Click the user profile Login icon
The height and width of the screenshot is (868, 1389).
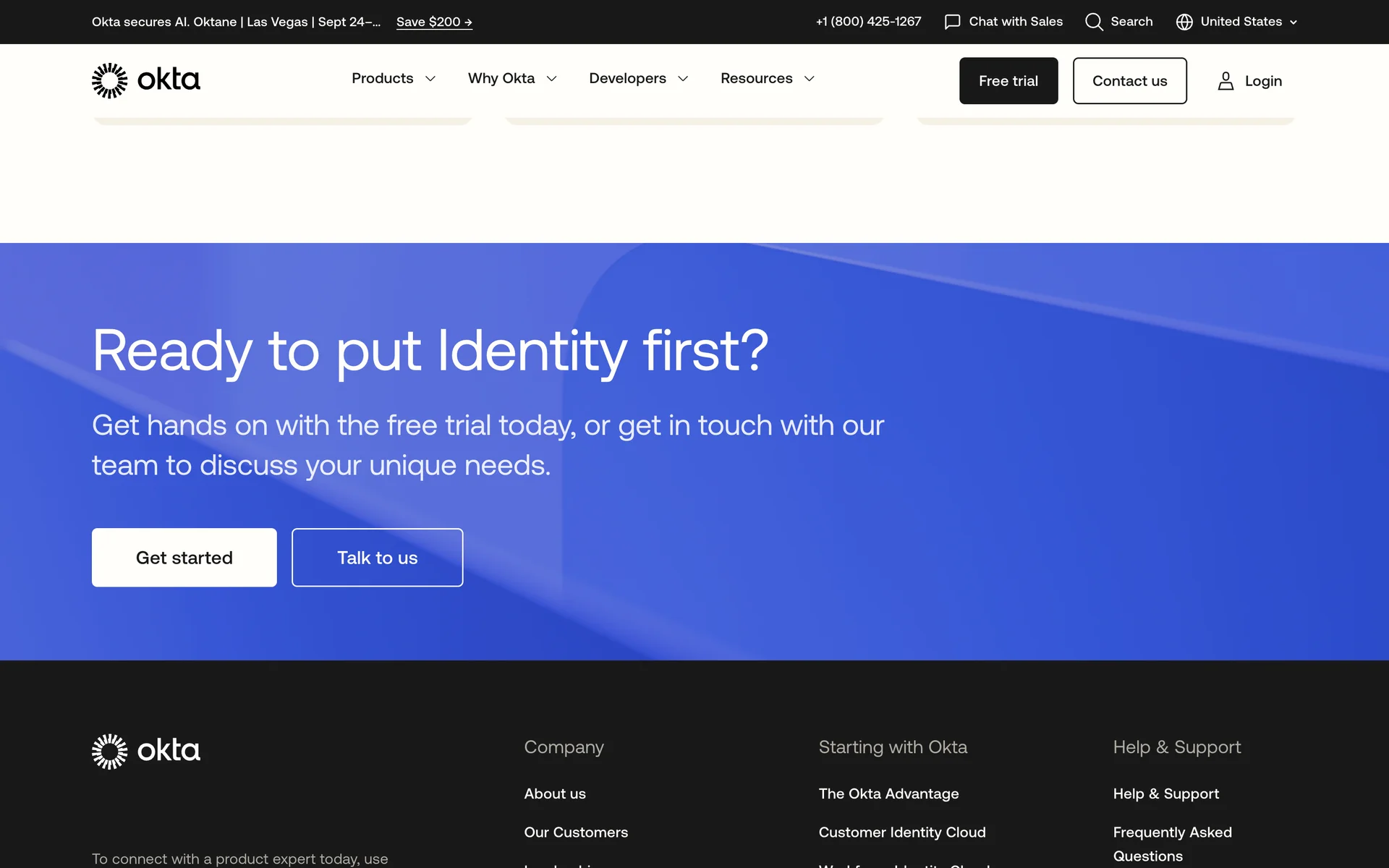tap(1226, 81)
